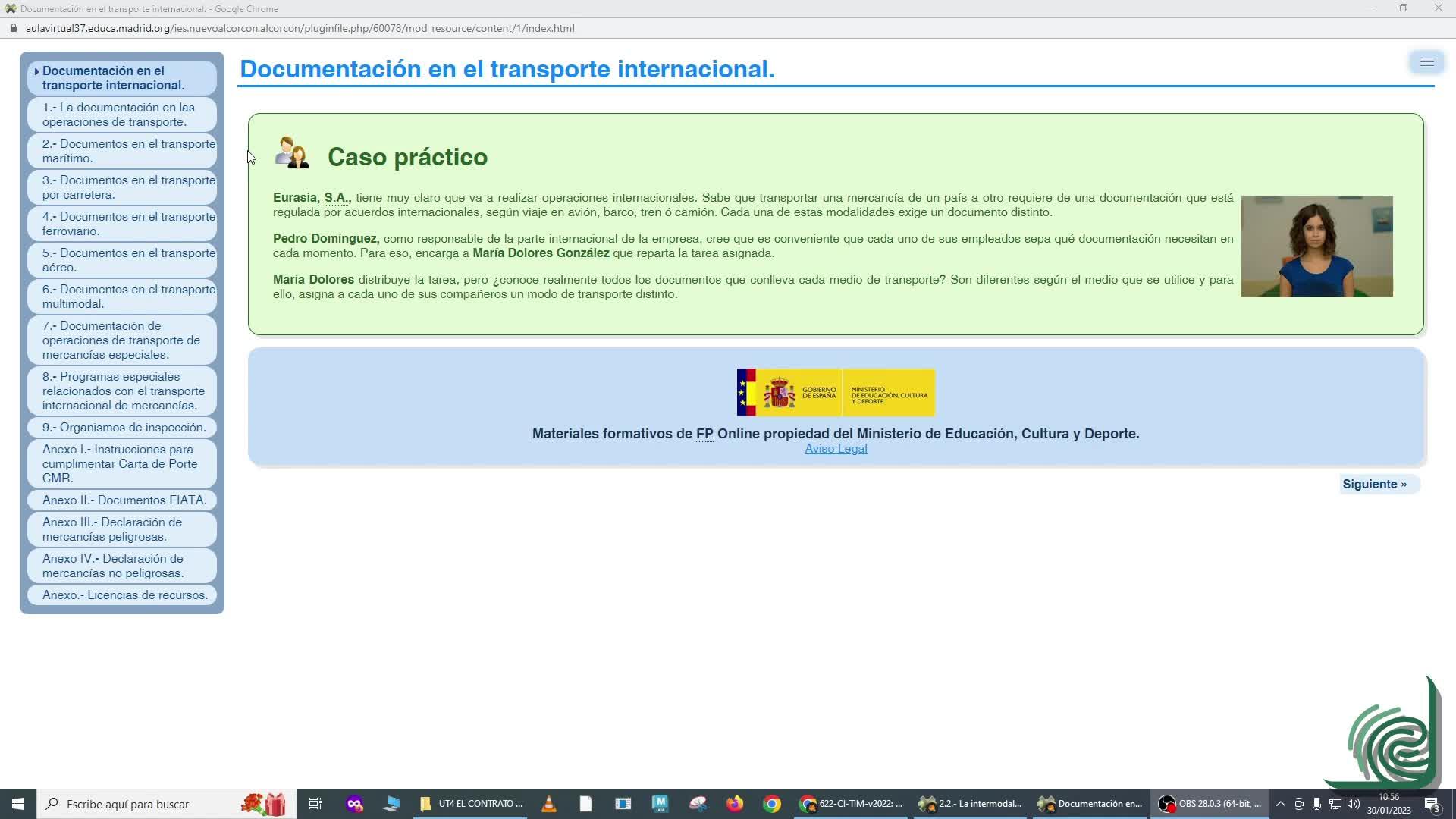Click the woman's photo thumbnail

coord(1316,246)
